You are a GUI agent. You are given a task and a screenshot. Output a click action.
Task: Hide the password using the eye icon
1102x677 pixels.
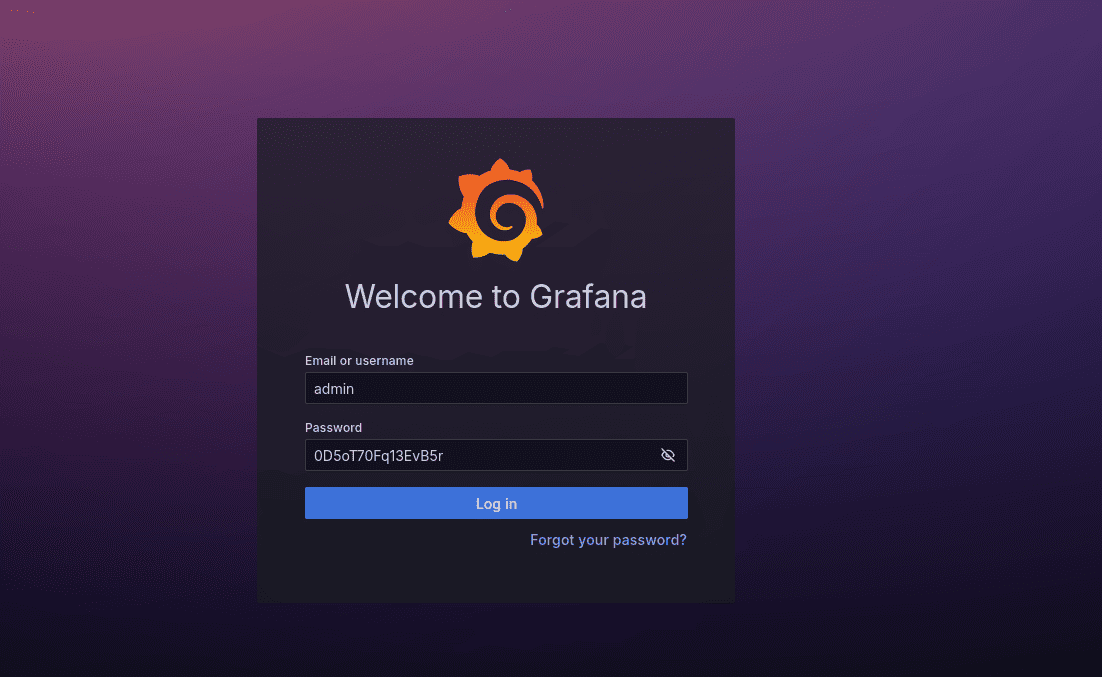pos(668,455)
